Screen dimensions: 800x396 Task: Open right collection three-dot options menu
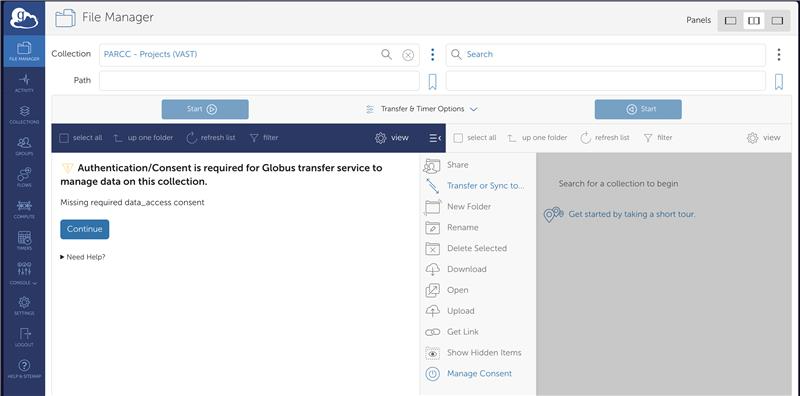pos(779,55)
